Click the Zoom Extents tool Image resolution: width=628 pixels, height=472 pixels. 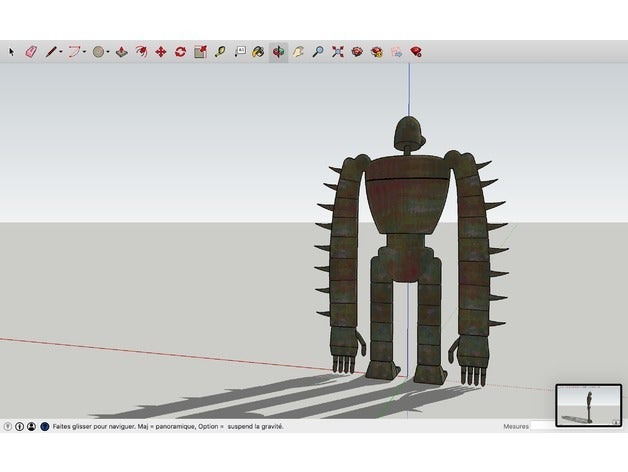(x=337, y=51)
